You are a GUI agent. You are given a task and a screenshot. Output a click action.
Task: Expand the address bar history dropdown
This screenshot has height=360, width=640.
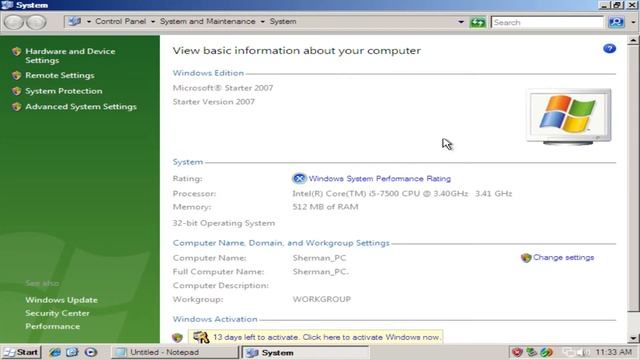click(x=461, y=22)
